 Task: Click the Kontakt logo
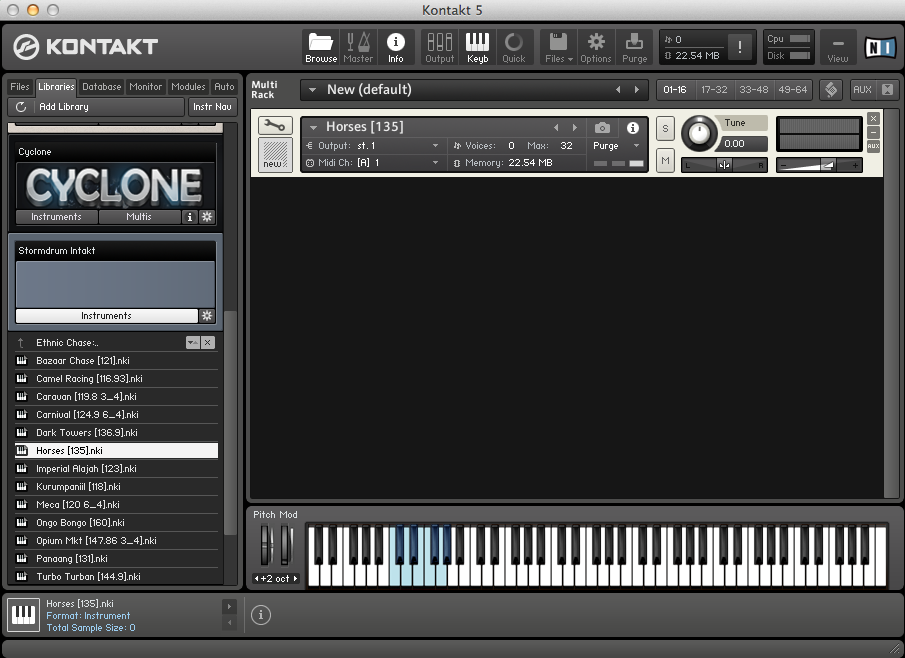coord(85,47)
